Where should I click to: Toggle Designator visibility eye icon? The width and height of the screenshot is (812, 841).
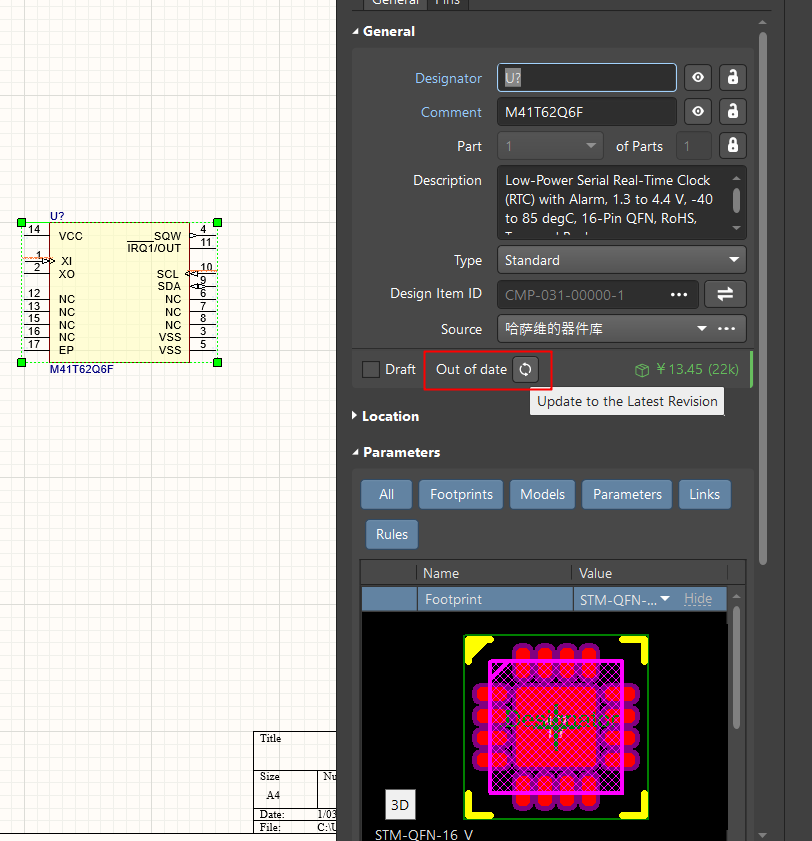(698, 78)
